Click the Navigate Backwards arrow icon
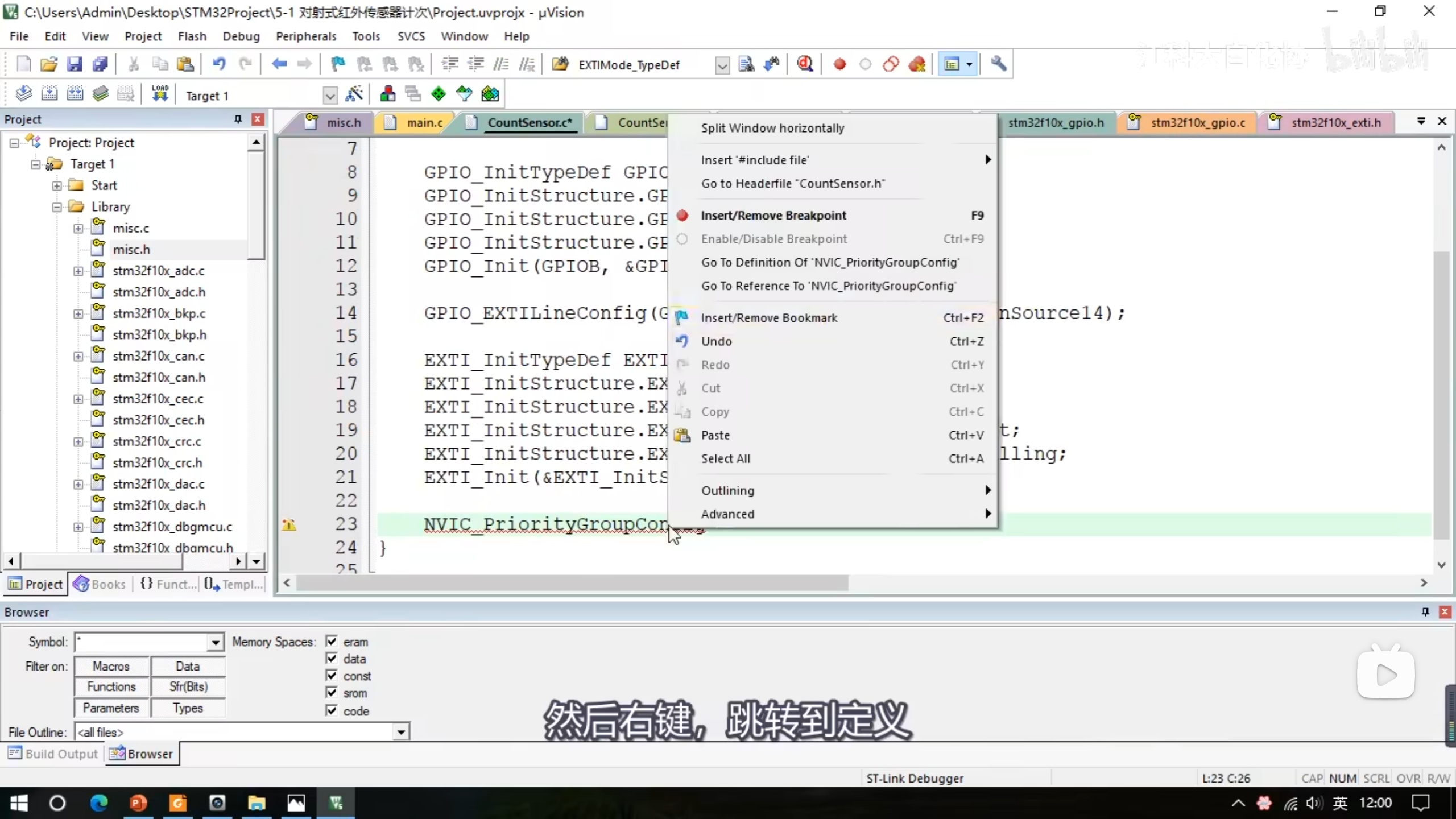Screen dimensions: 1456x819 pos(279,64)
